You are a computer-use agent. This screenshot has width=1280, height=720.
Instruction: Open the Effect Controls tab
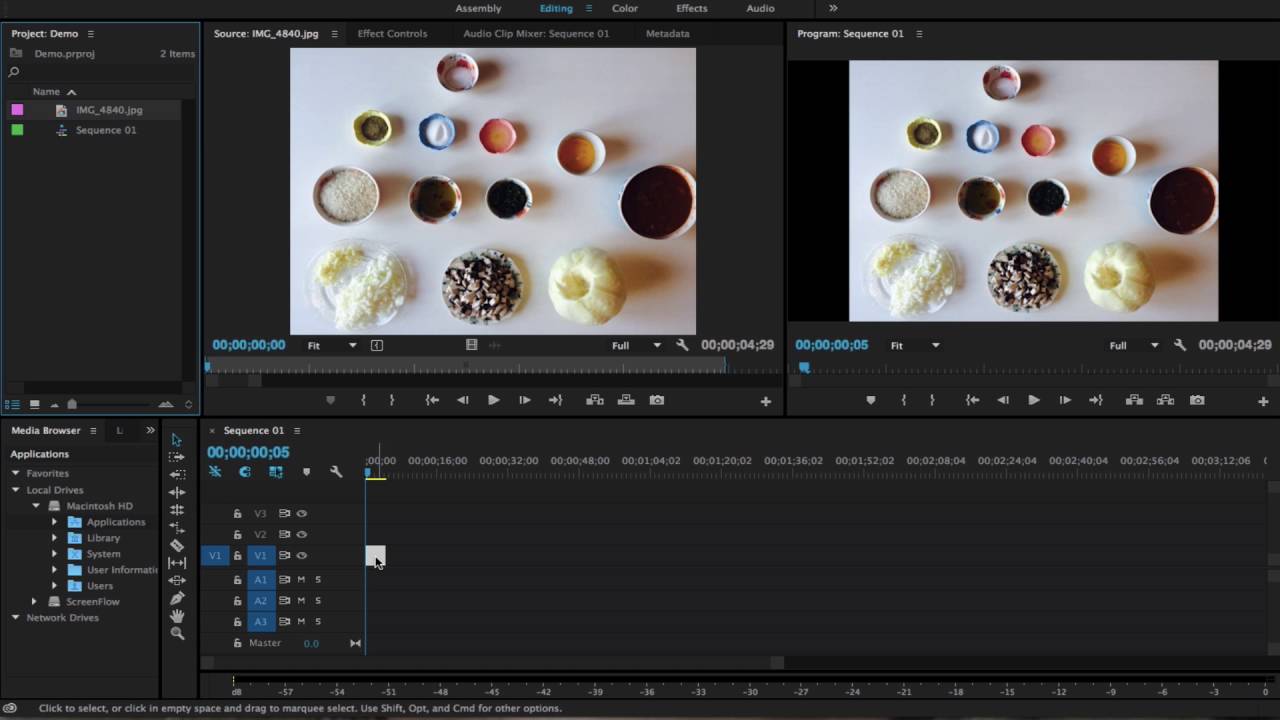[392, 33]
